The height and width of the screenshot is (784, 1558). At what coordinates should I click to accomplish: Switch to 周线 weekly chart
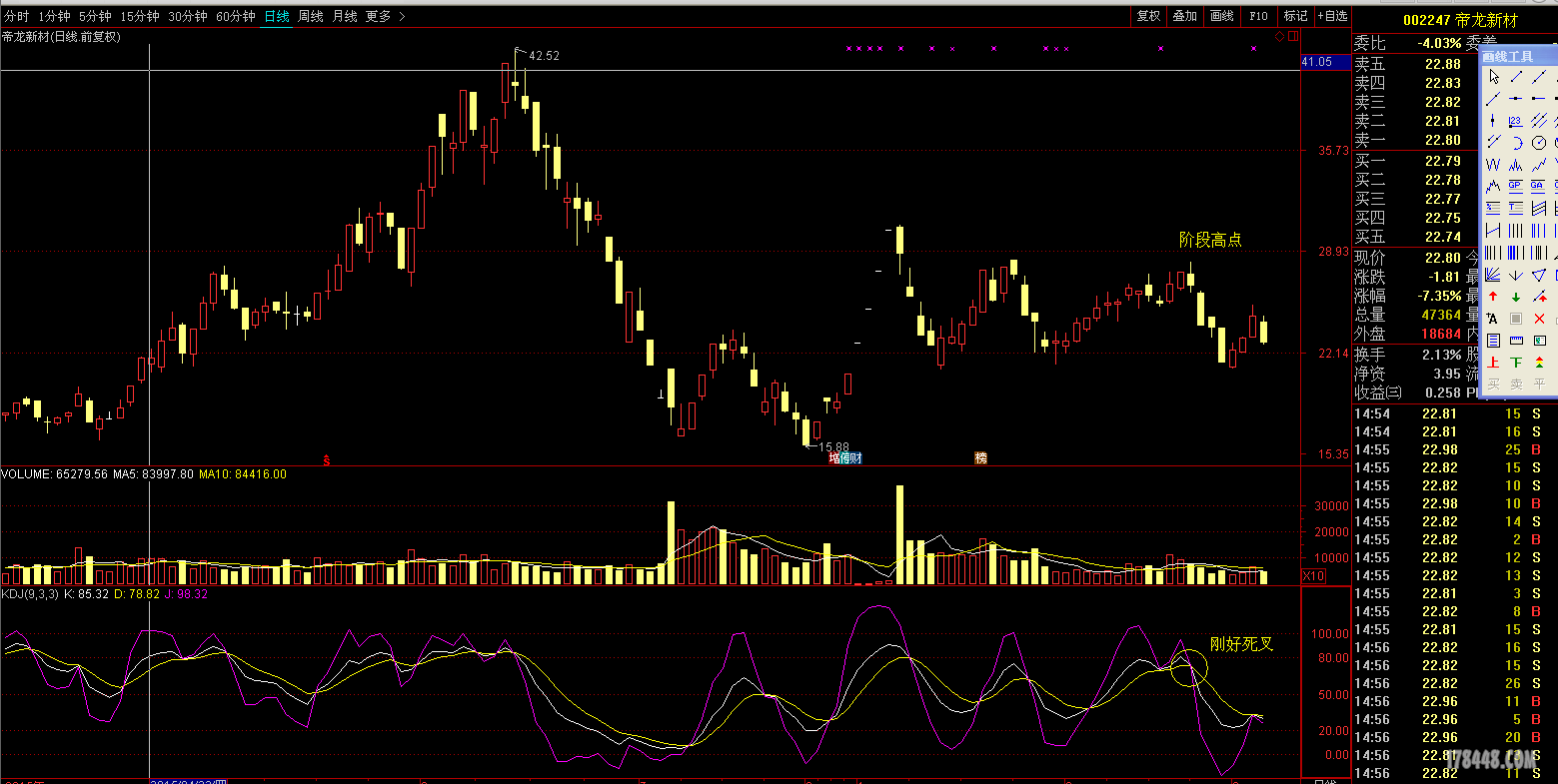pos(311,16)
